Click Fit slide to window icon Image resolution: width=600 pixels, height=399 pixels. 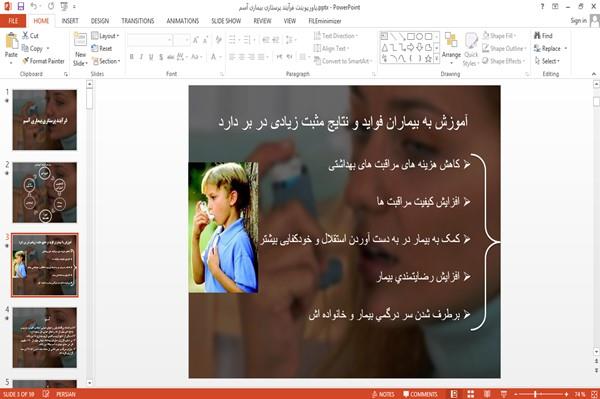[x=594, y=394]
